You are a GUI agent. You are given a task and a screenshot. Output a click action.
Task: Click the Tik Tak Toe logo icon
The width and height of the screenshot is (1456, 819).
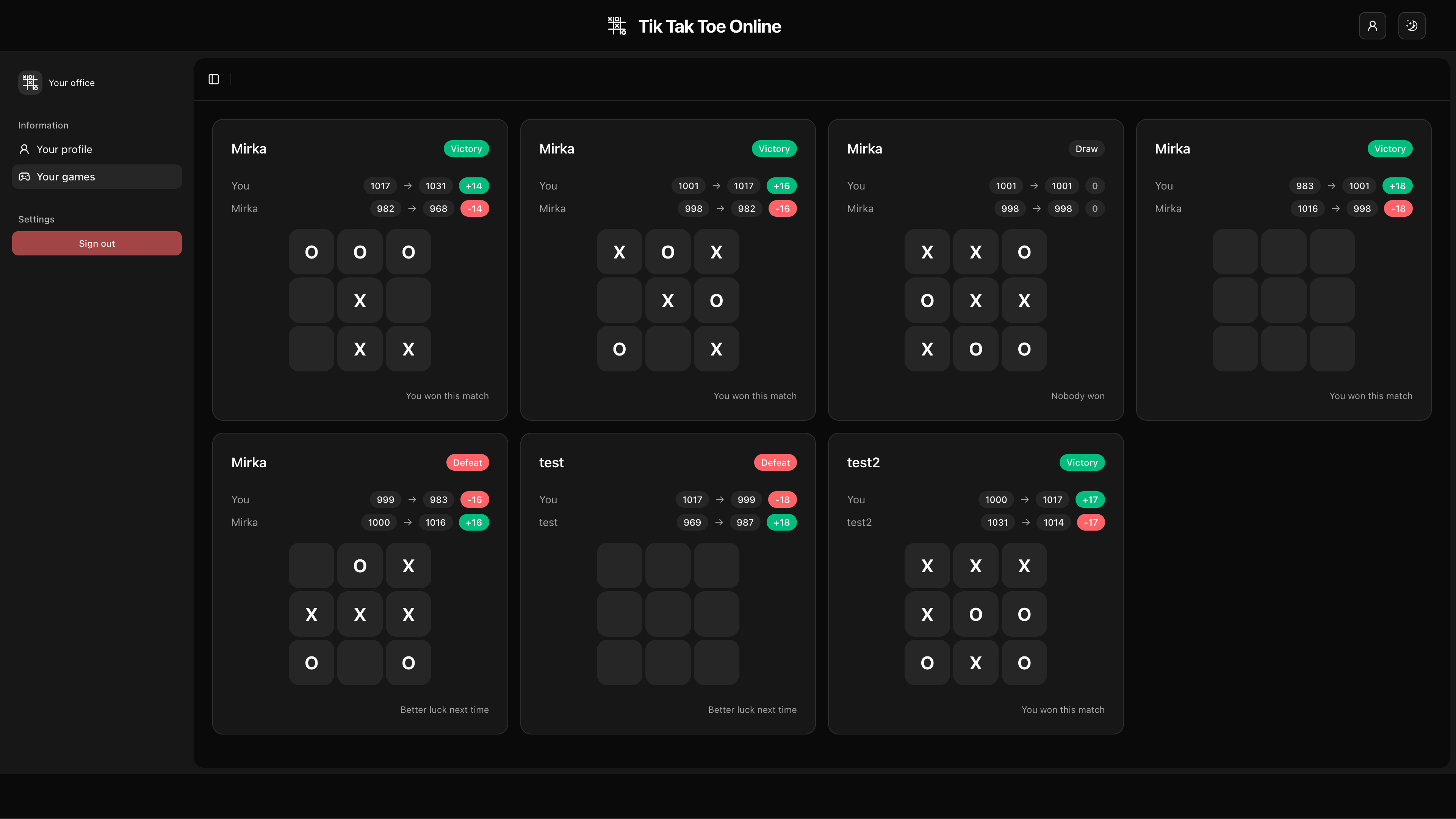coord(616,25)
